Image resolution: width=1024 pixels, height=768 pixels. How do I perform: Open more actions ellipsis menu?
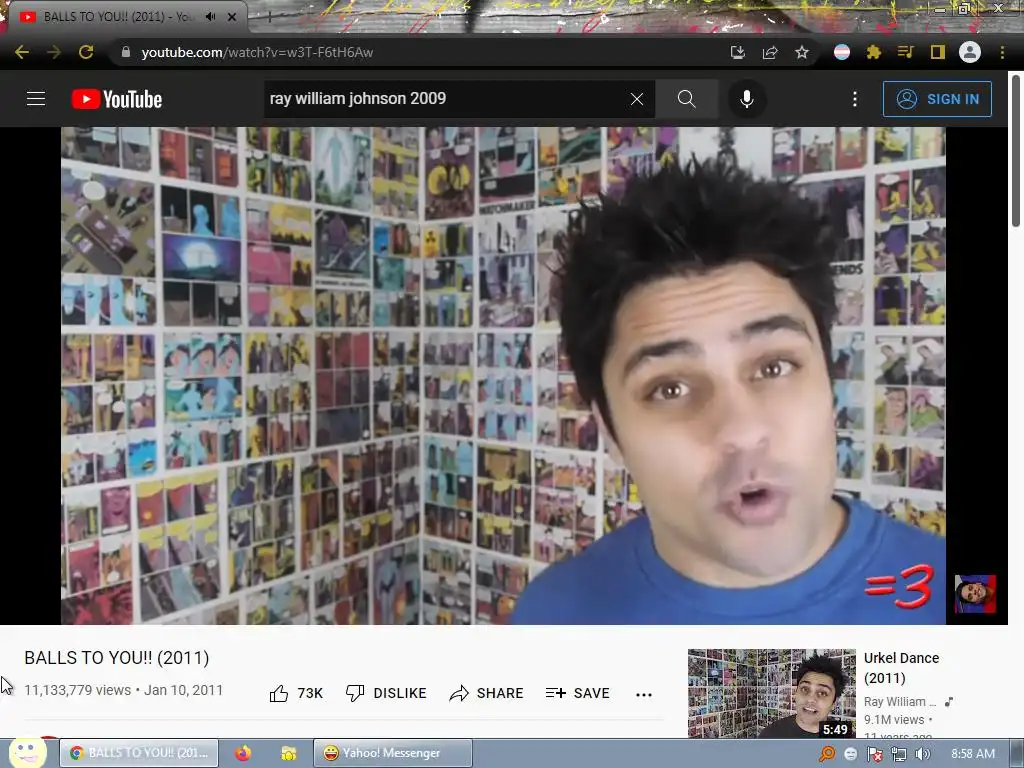pyautogui.click(x=644, y=694)
